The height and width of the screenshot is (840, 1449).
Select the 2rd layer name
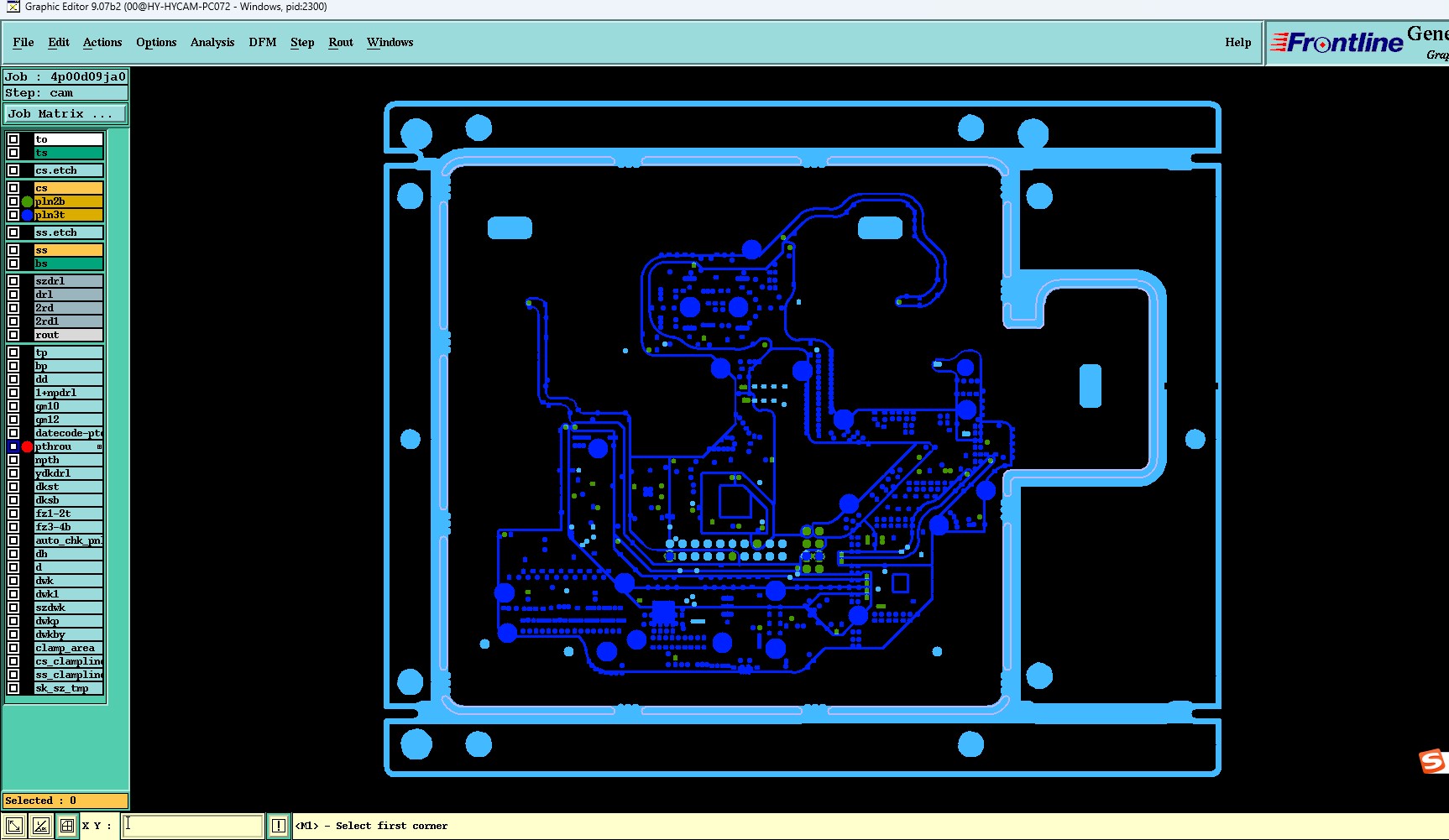[69, 308]
